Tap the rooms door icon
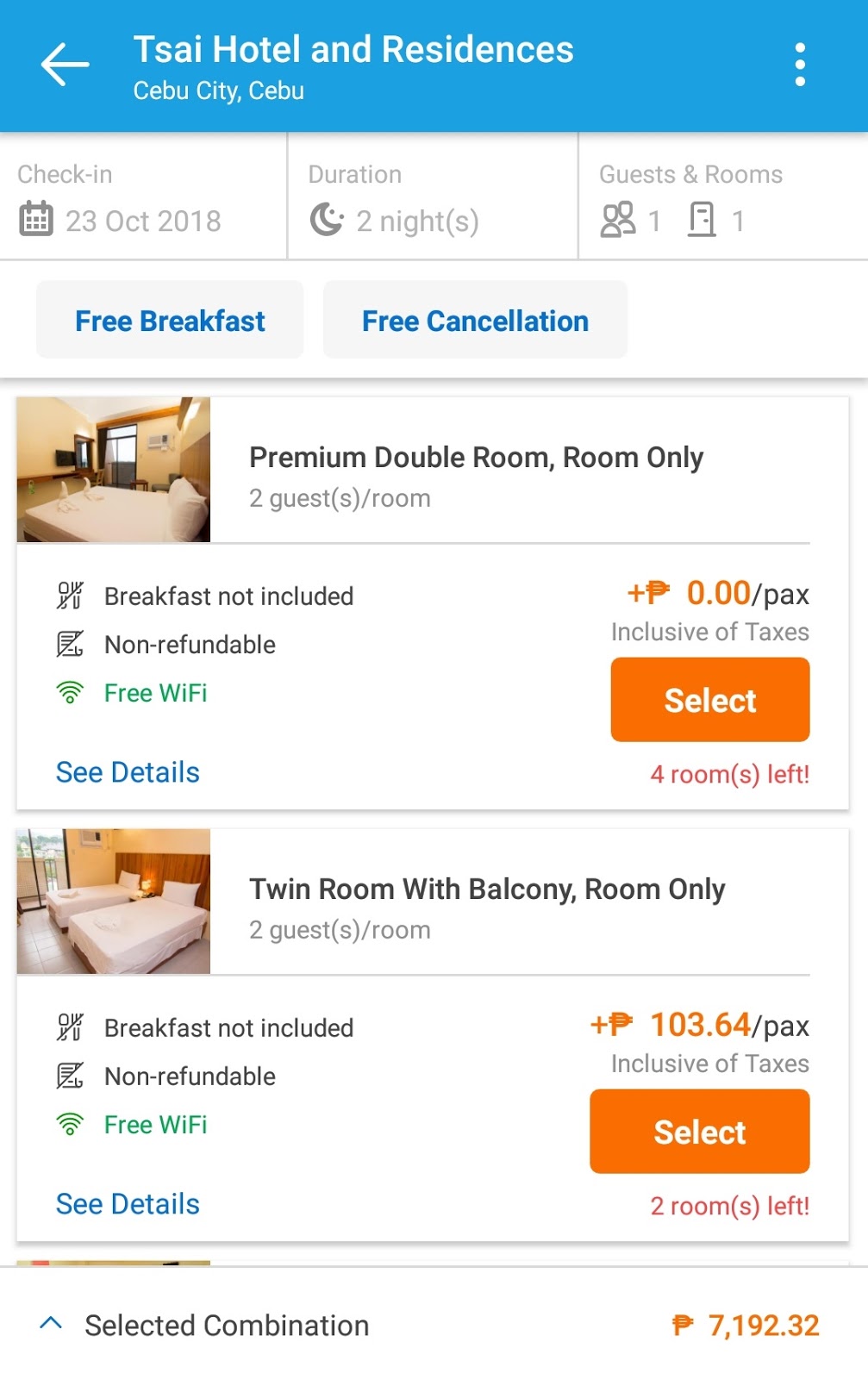The height and width of the screenshot is (1379, 868). click(702, 220)
